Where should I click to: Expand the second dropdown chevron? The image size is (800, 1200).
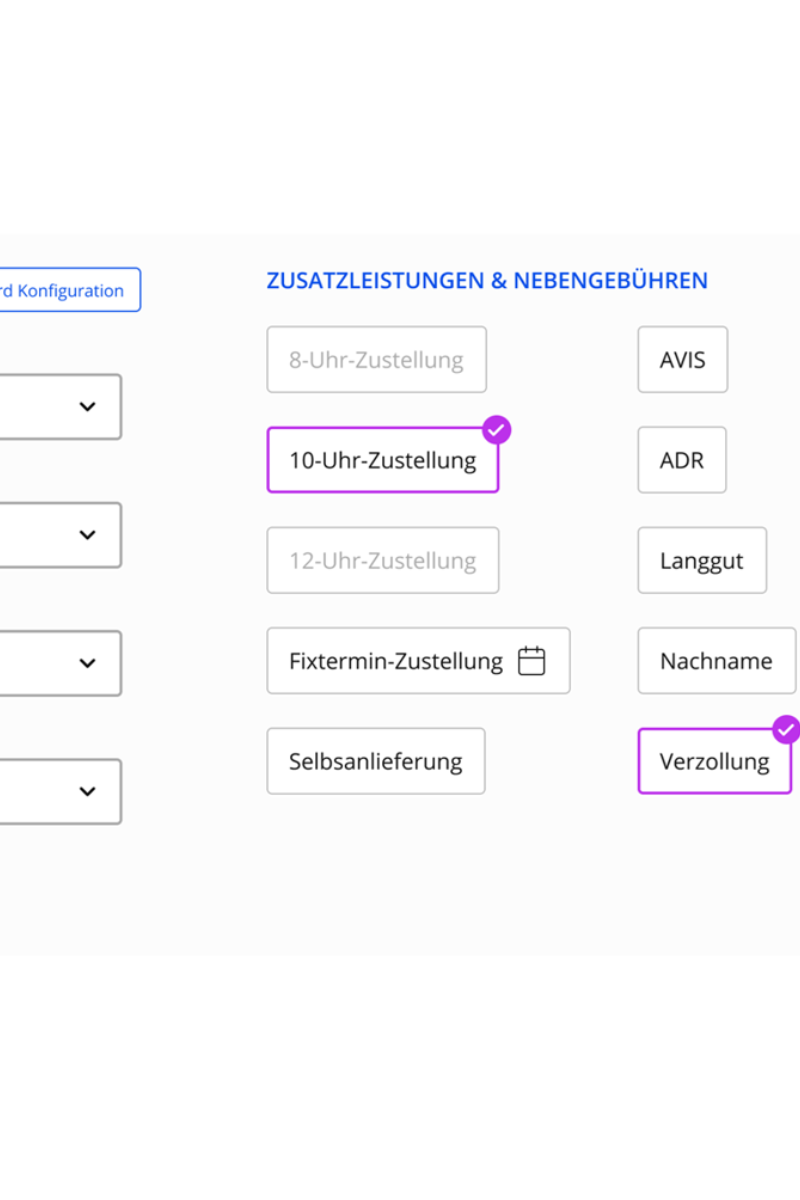pyautogui.click(x=88, y=535)
